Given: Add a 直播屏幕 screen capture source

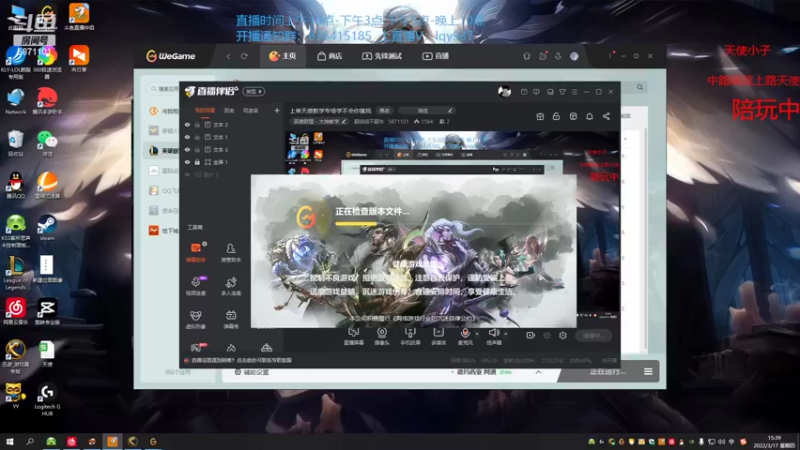Looking at the screenshot, I should click(x=354, y=336).
